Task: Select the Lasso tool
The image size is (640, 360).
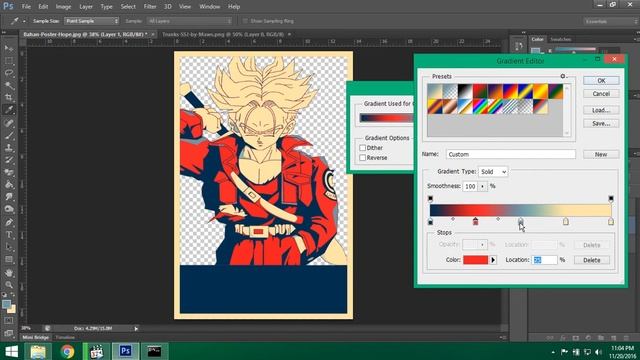Action: tap(9, 73)
